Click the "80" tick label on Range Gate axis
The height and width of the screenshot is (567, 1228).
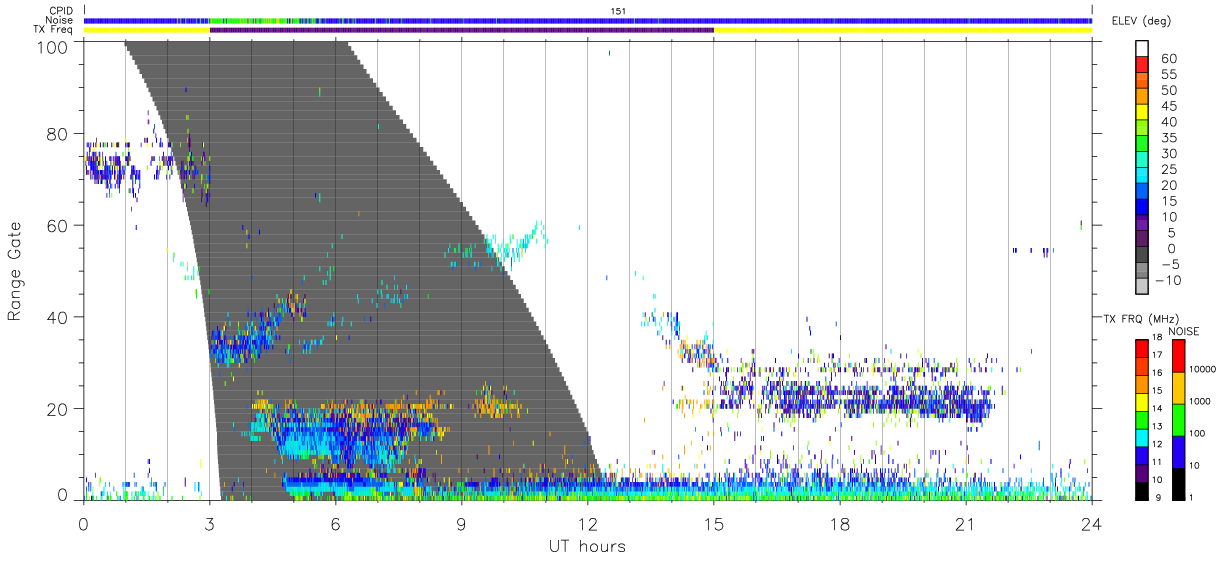click(x=57, y=134)
